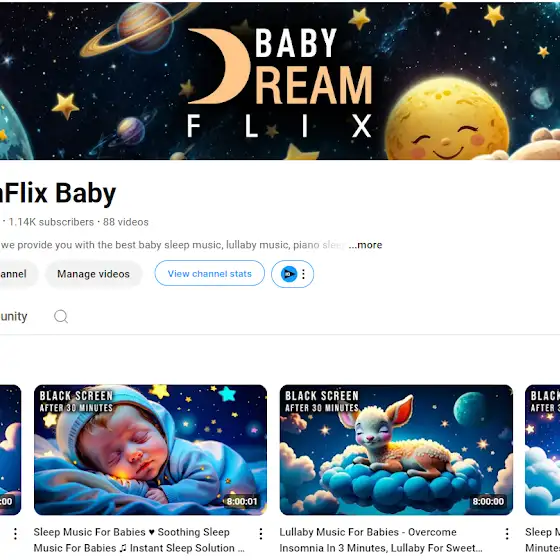Screen dimensions: 560x560
Task: Click the partially visible Customize channel button
Action: 14,274
